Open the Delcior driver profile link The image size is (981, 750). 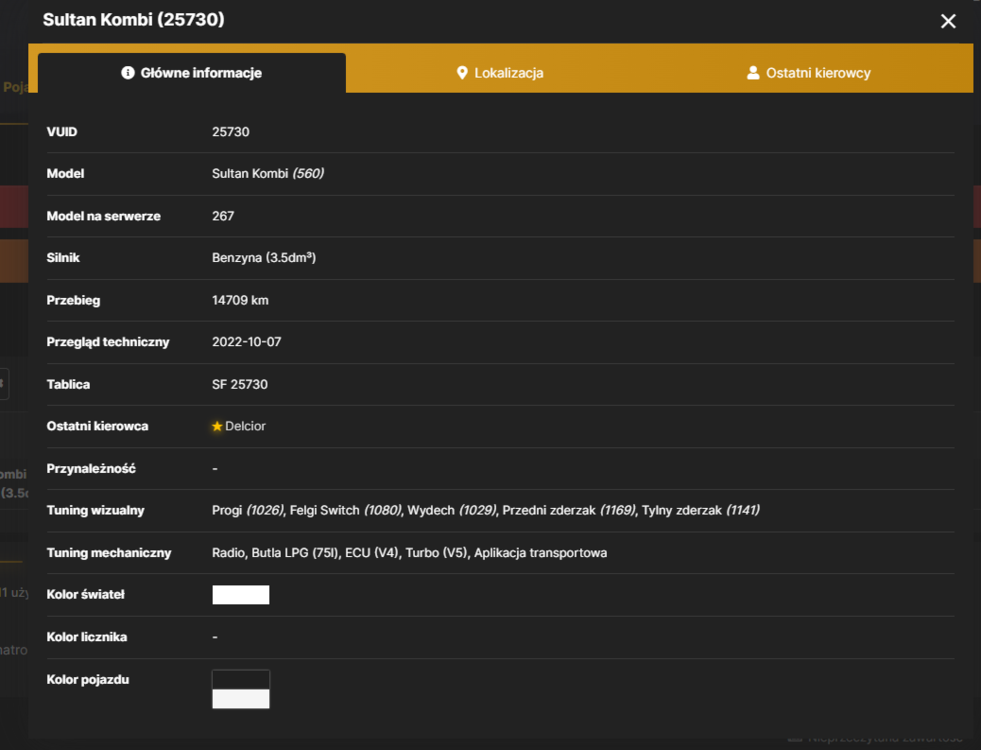[245, 426]
